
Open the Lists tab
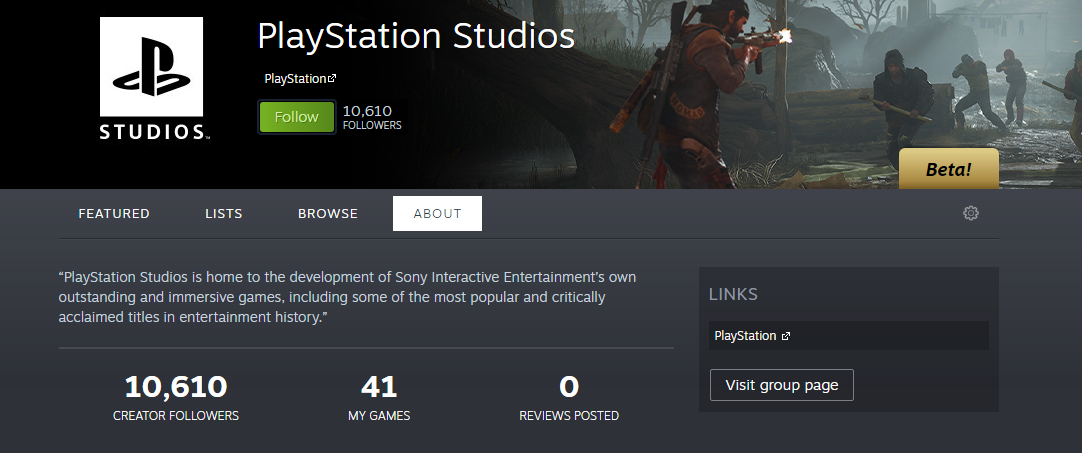224,214
